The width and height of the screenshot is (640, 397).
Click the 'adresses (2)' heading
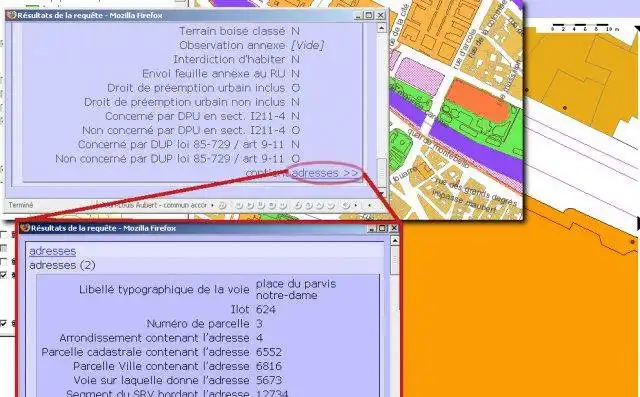click(x=62, y=265)
